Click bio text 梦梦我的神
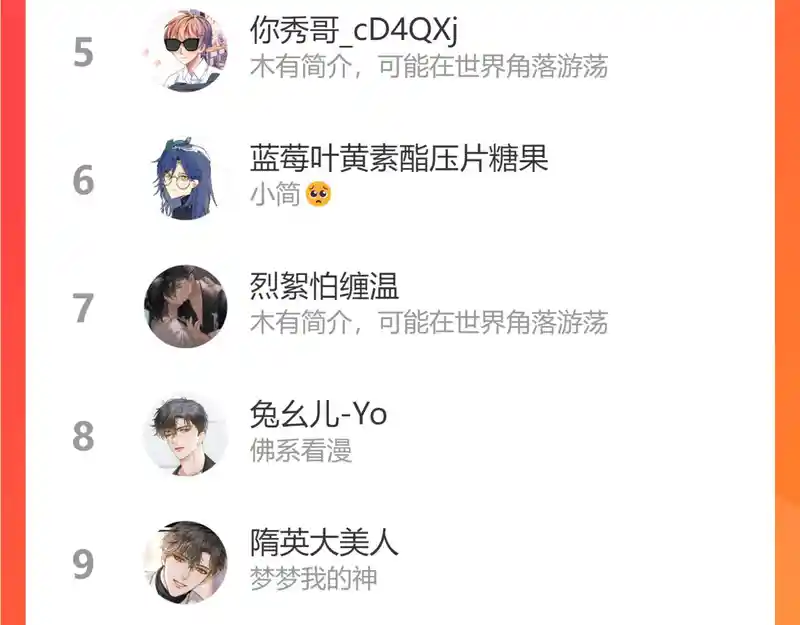The image size is (800, 625). [x=314, y=579]
